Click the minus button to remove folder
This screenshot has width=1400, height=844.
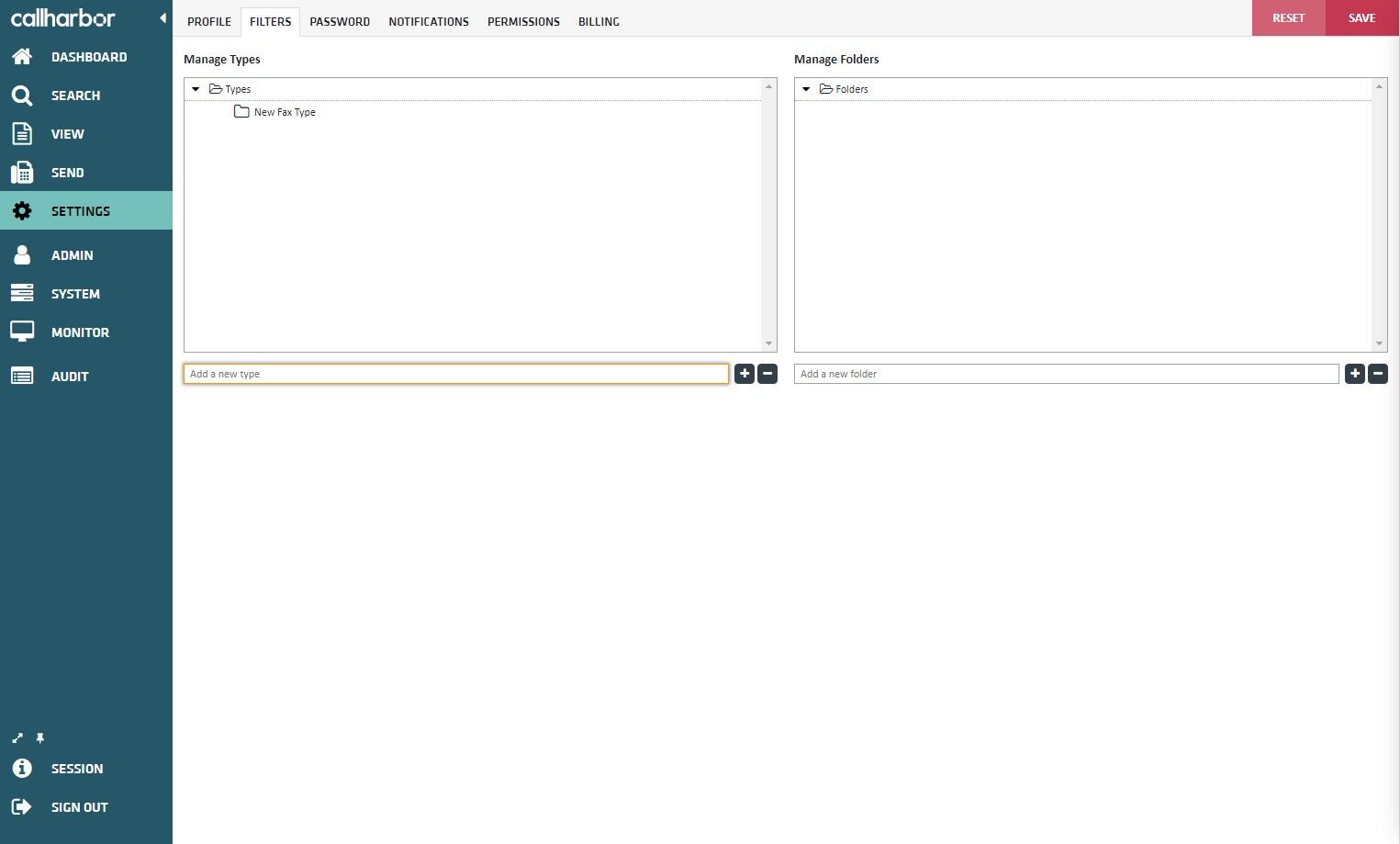1378,374
